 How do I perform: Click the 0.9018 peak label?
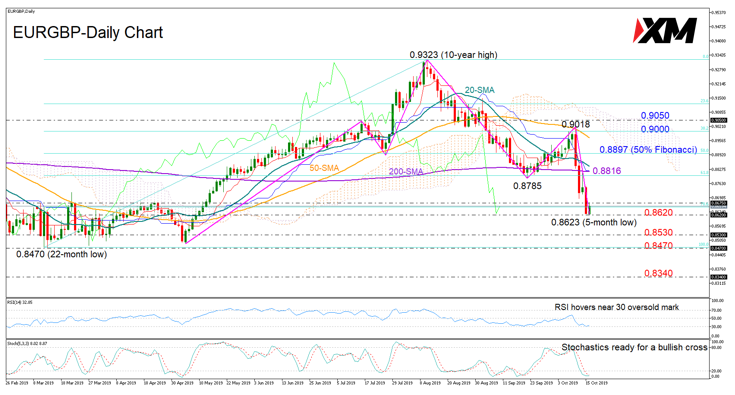576,124
